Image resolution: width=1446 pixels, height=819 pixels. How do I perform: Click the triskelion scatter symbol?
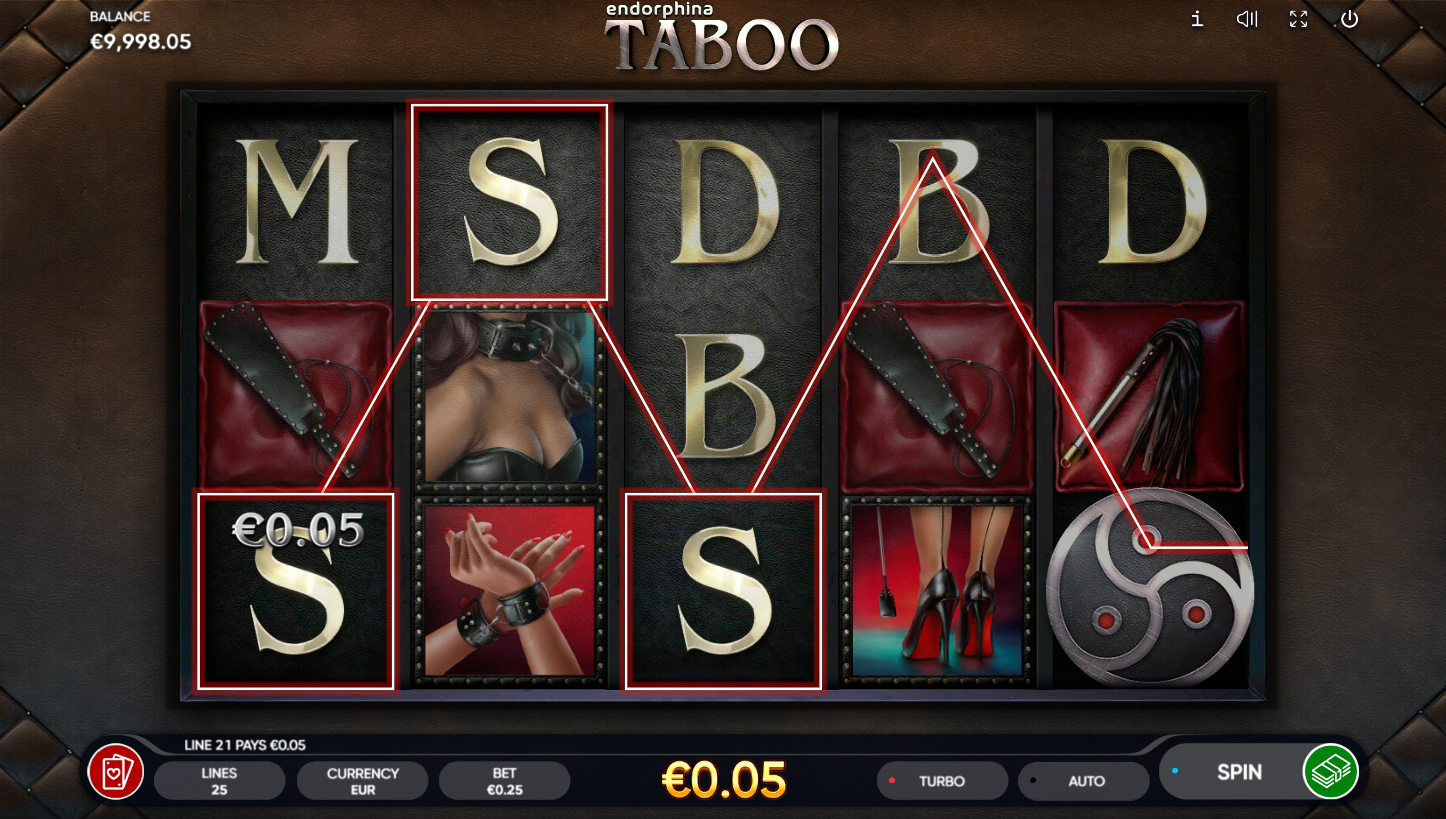1149,587
